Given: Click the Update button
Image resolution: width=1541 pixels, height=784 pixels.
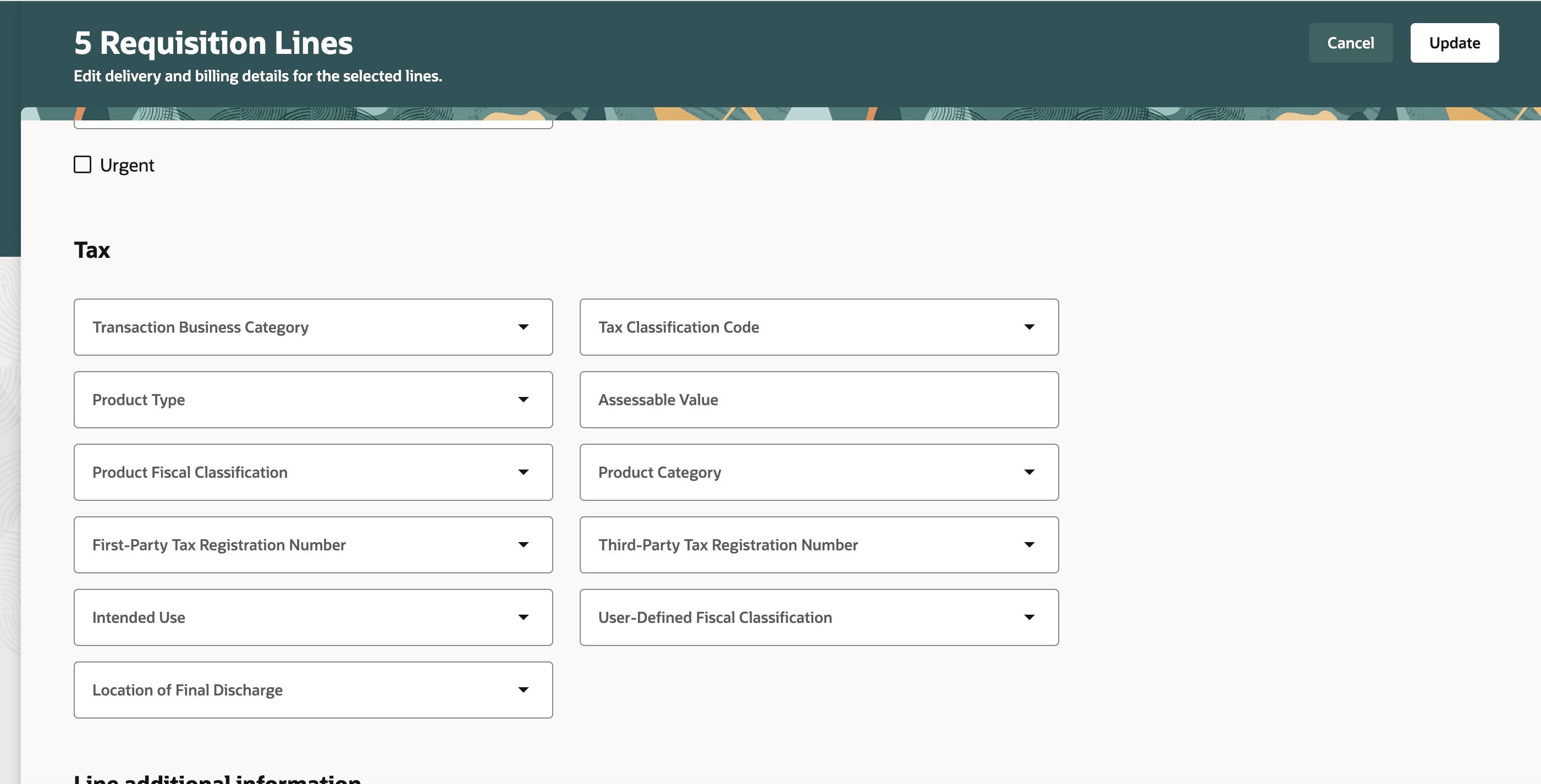Looking at the screenshot, I should click(1454, 43).
